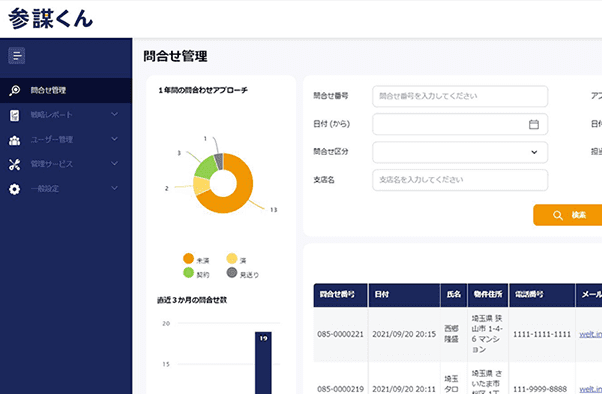Click the ユーザー管理 people icon

pyautogui.click(x=15, y=141)
